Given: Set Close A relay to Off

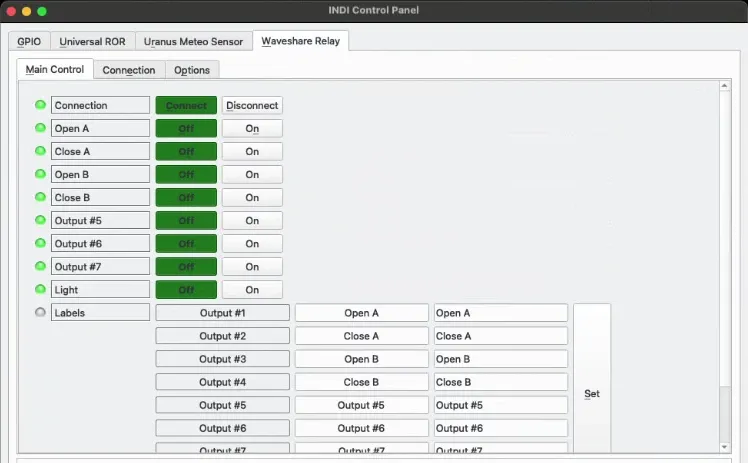Looking at the screenshot, I should pos(186,152).
